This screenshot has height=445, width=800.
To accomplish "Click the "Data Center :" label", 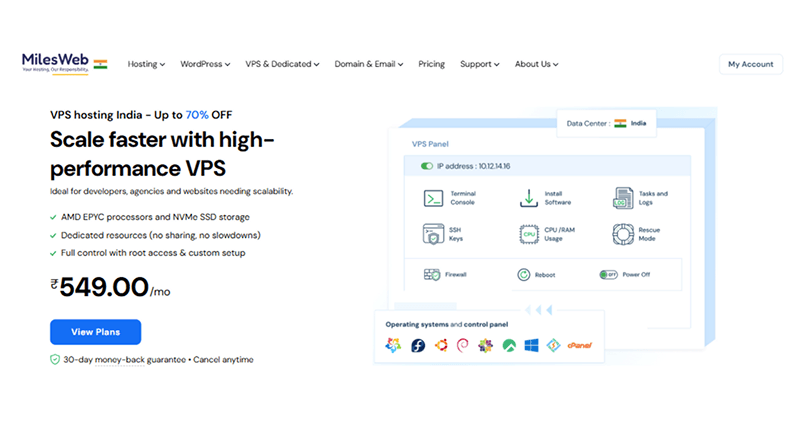I will (588, 123).
